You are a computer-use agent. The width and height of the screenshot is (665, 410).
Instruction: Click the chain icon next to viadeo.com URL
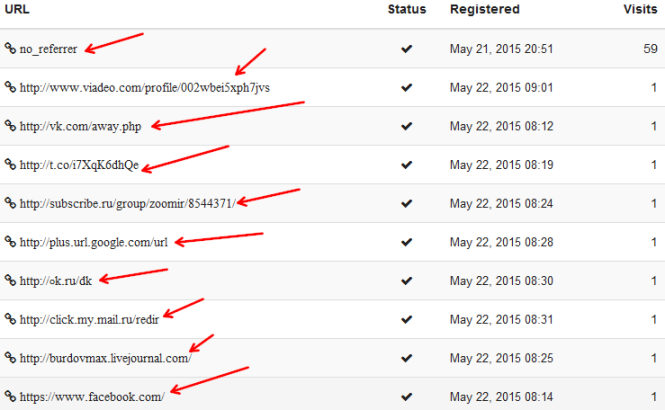click(10, 87)
